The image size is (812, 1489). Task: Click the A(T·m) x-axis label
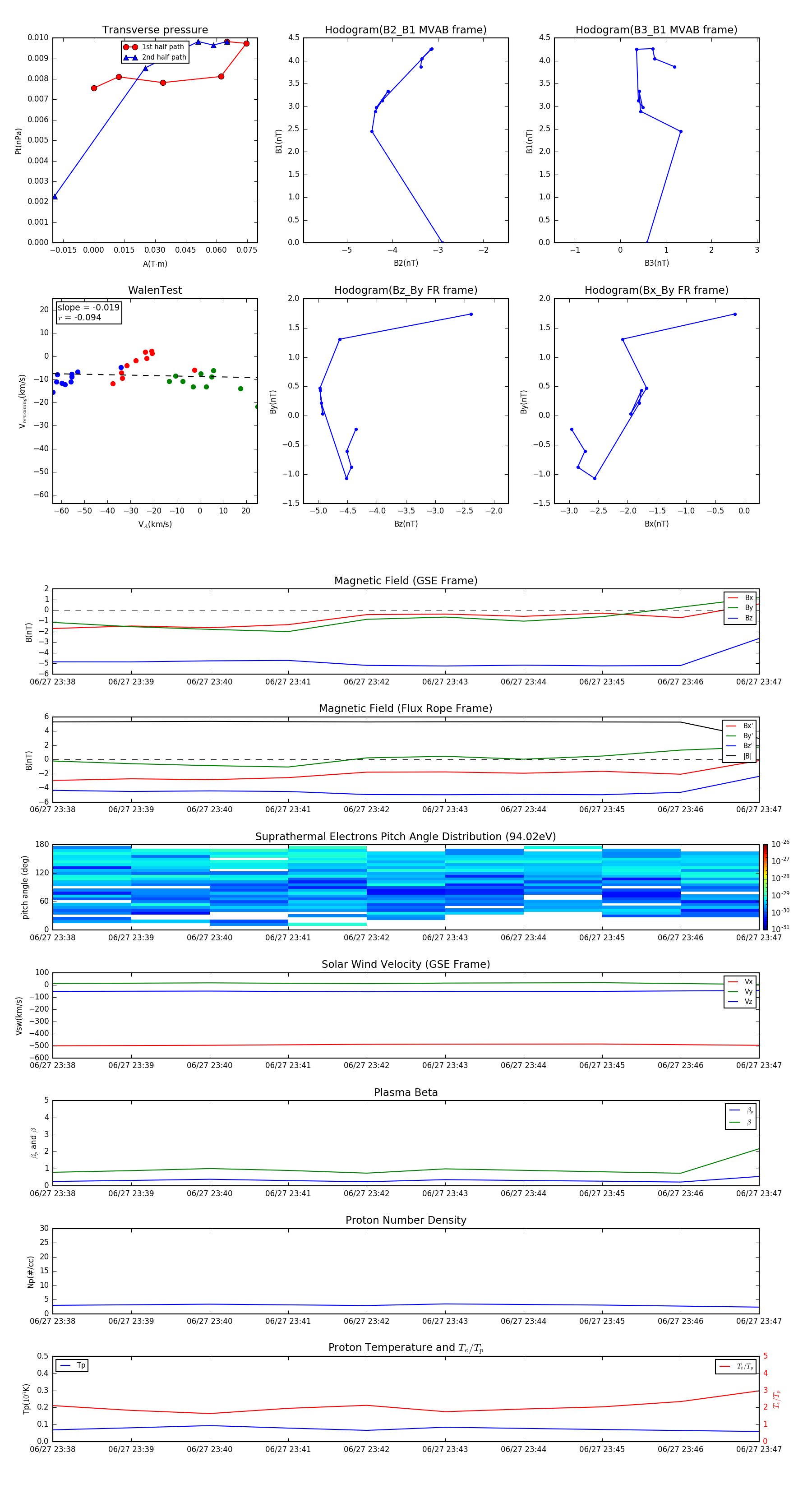(155, 264)
